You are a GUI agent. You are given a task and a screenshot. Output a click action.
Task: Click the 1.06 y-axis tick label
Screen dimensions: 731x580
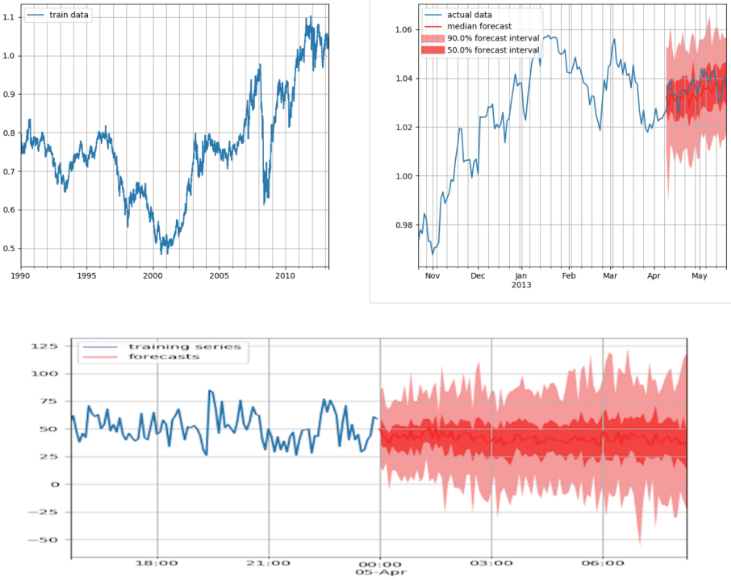coord(401,30)
